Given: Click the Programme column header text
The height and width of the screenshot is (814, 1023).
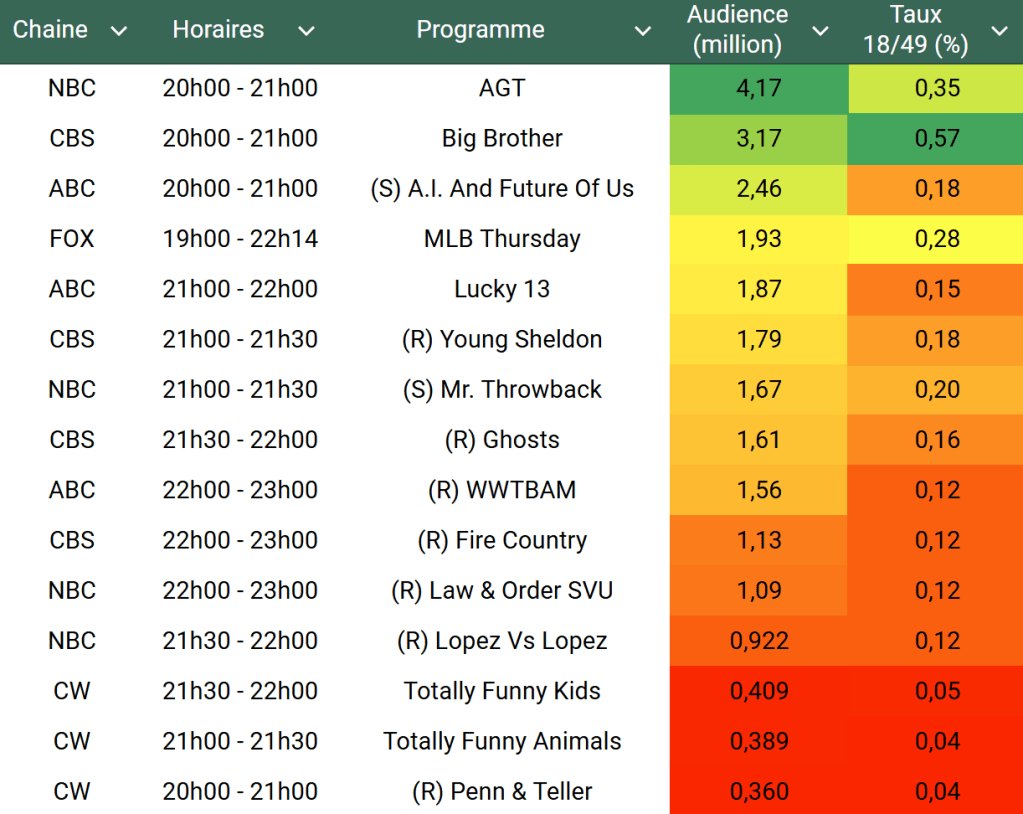Looking at the screenshot, I should [480, 30].
